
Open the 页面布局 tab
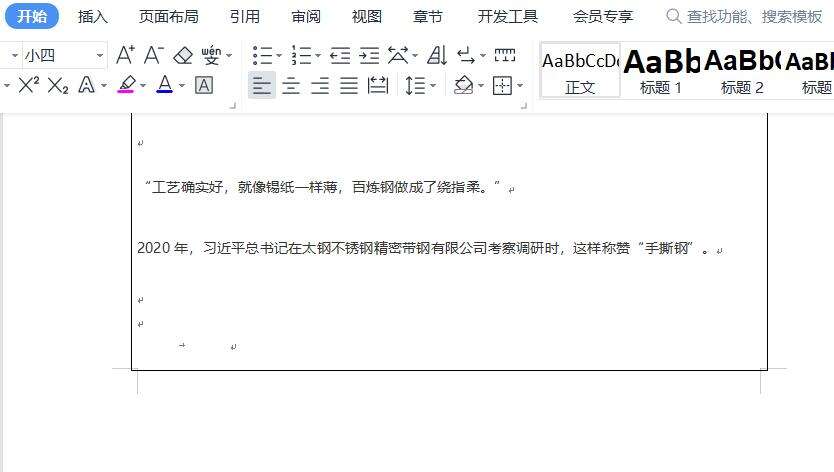(x=169, y=16)
